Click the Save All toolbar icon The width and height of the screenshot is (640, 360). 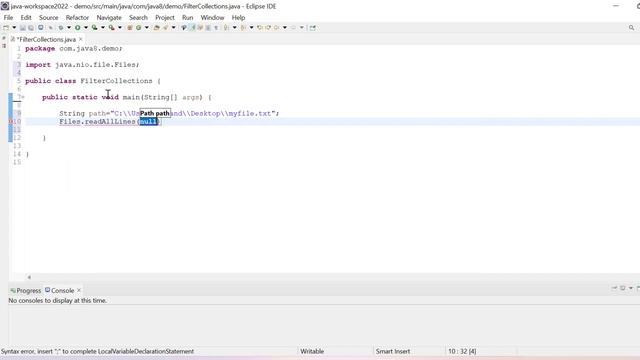tap(31, 28)
